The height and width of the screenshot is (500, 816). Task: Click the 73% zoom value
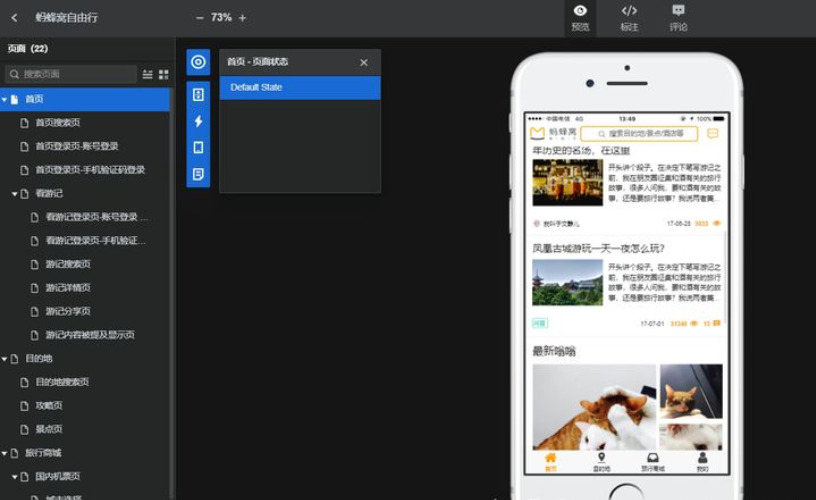point(221,18)
